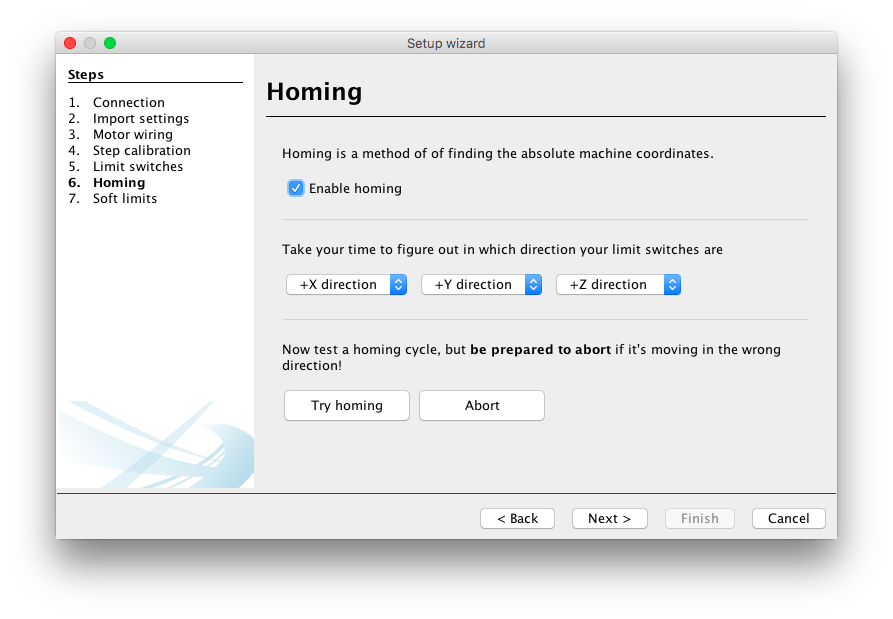
Task: Enable the homing checkbox
Action: (x=296, y=188)
